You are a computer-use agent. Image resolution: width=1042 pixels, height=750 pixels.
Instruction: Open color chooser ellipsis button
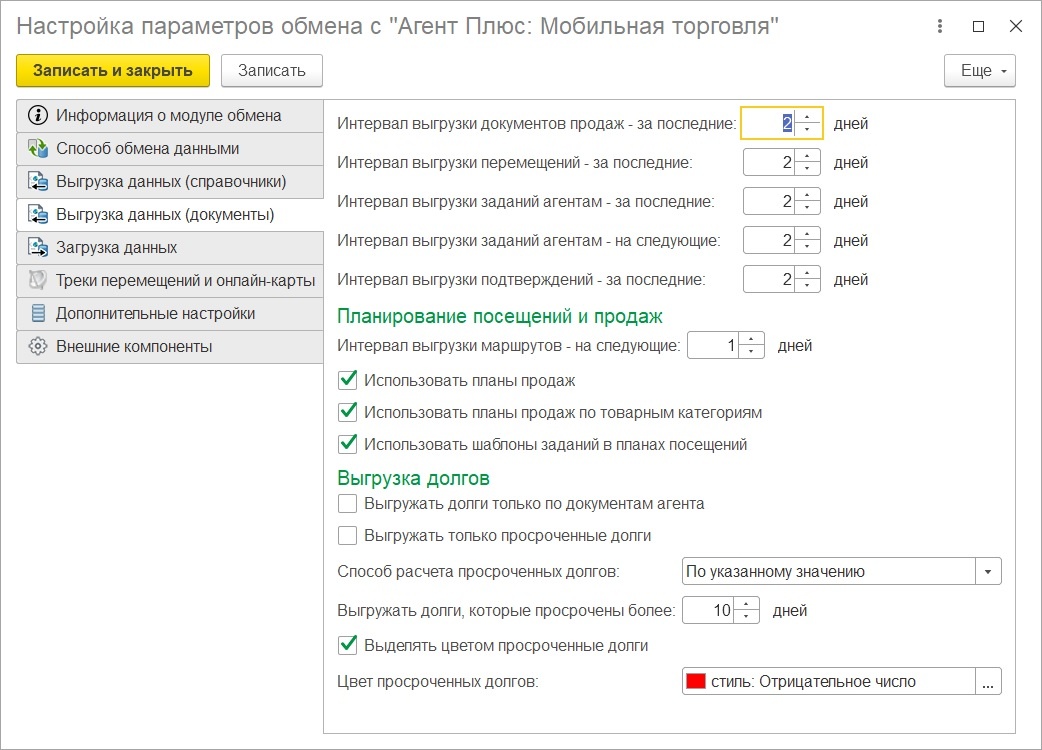pyautogui.click(x=988, y=681)
